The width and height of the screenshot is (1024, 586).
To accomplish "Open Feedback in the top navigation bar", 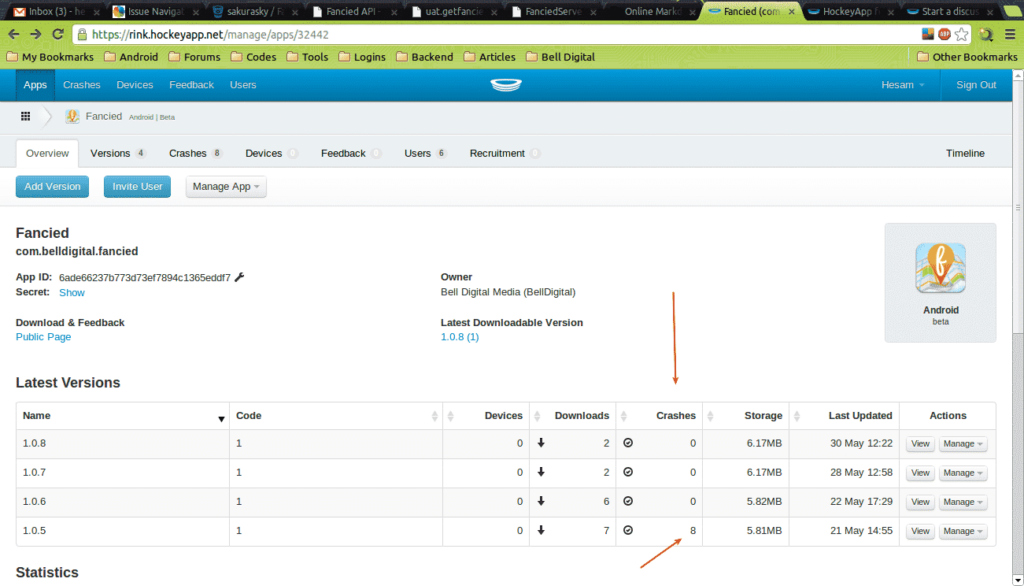I will point(191,85).
